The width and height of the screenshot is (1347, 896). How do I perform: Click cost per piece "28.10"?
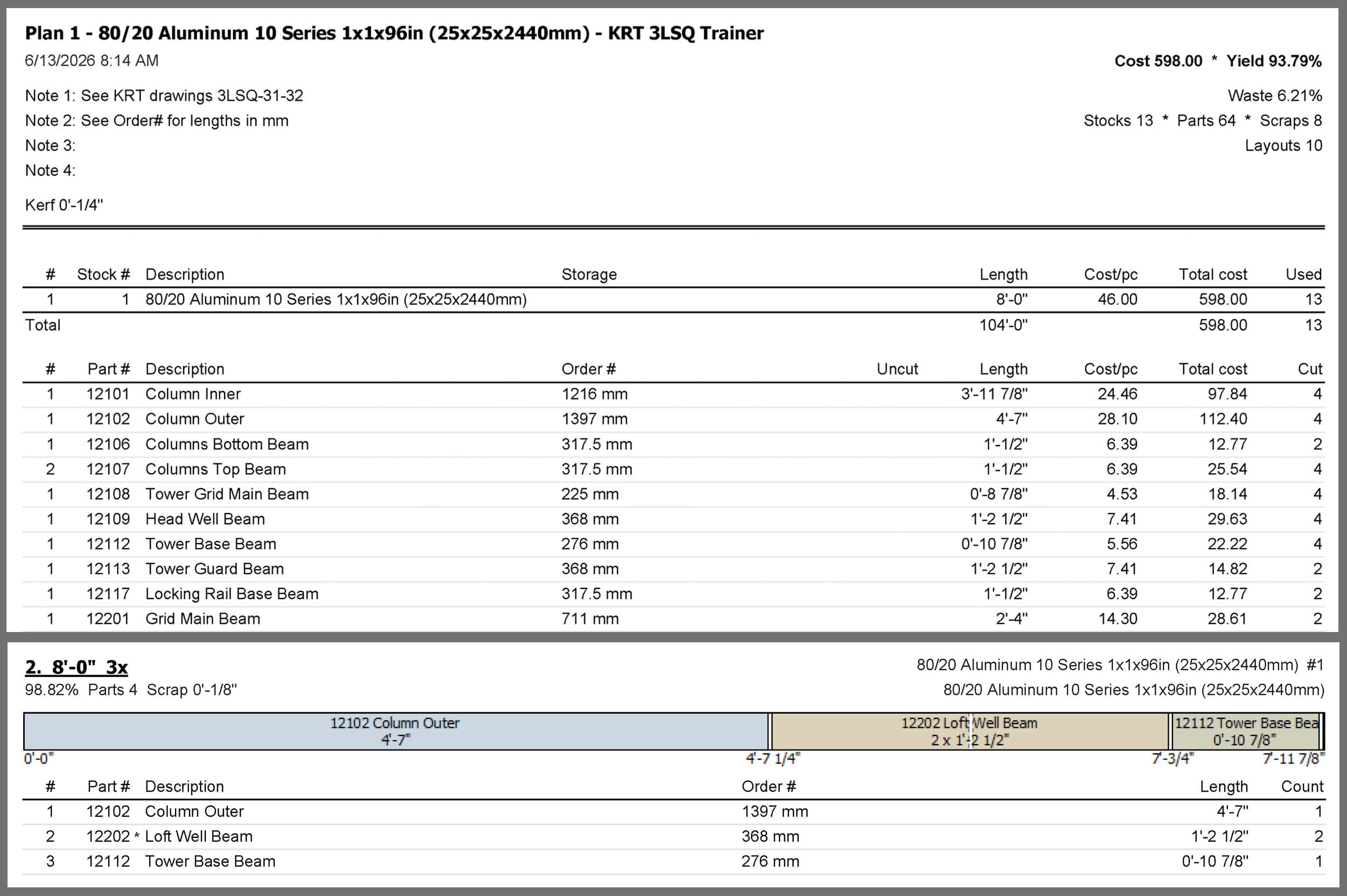click(x=1117, y=419)
